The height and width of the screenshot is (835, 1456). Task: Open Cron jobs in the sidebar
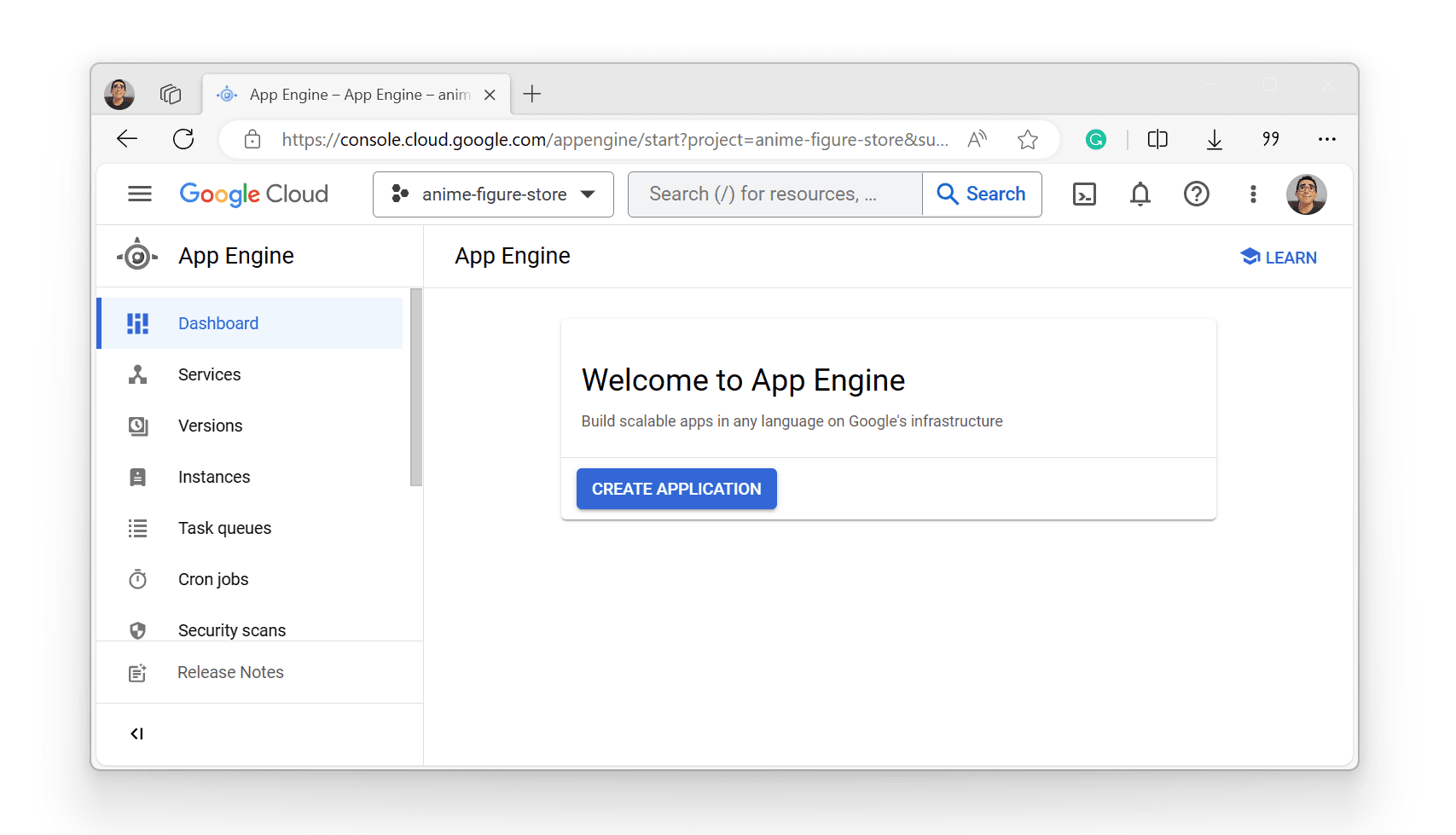pos(250,579)
